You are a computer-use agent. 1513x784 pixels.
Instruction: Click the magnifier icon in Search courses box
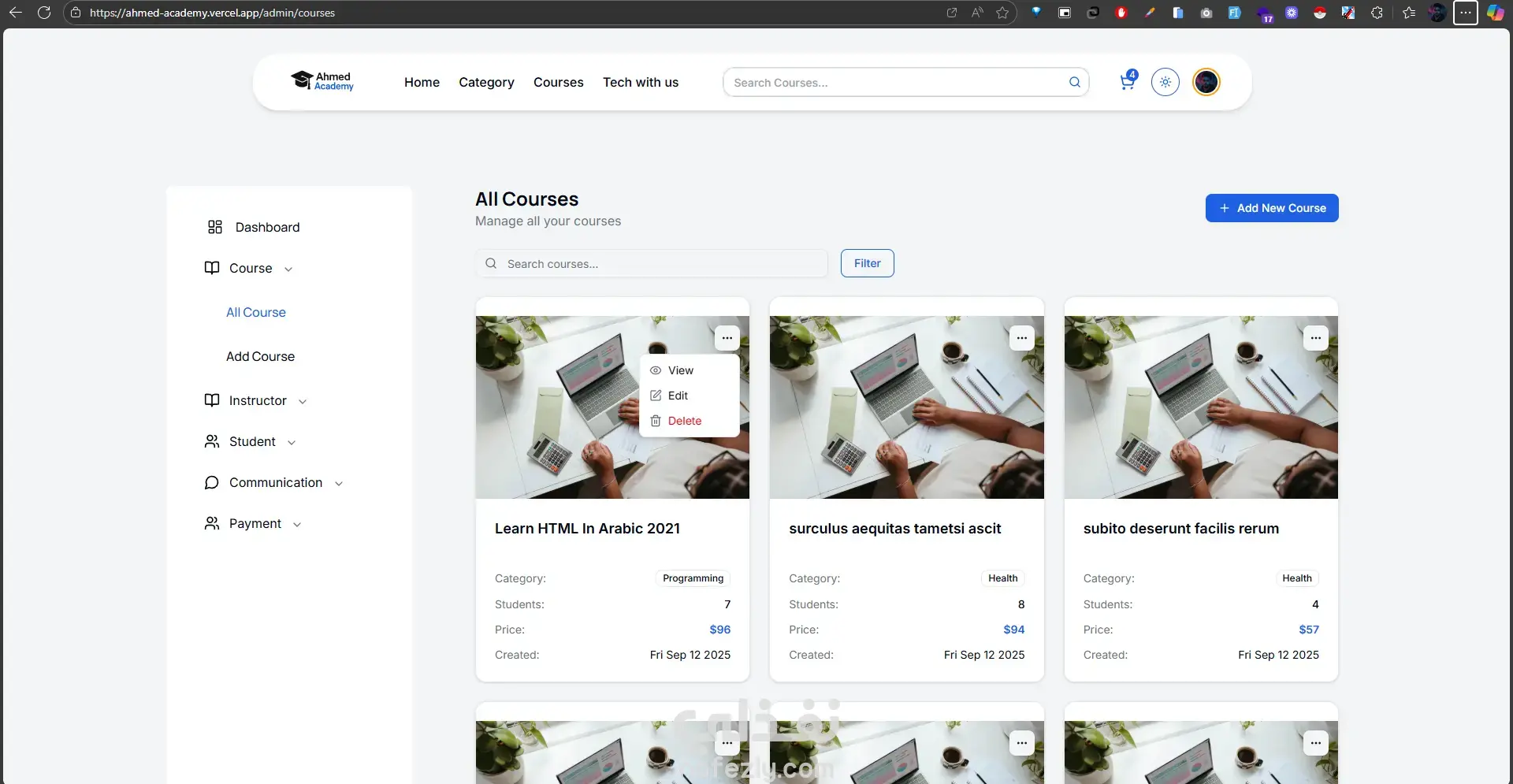pos(491,263)
